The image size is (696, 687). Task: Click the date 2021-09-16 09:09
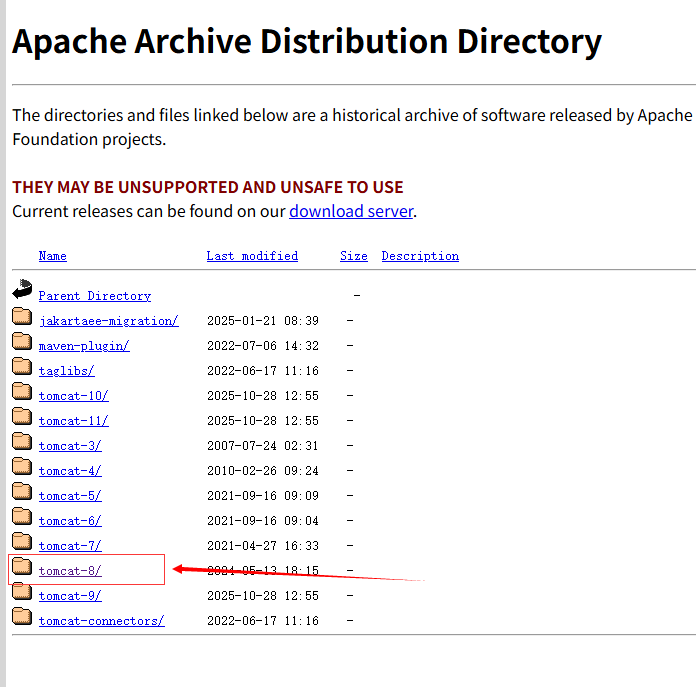coord(263,496)
